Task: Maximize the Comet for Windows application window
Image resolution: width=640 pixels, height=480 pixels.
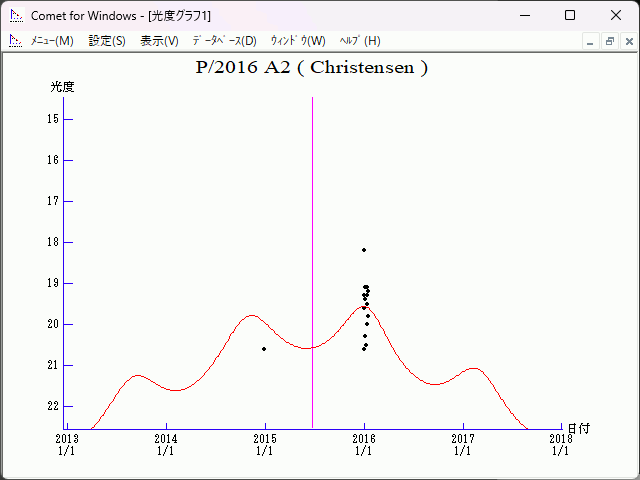Action: coord(570,15)
